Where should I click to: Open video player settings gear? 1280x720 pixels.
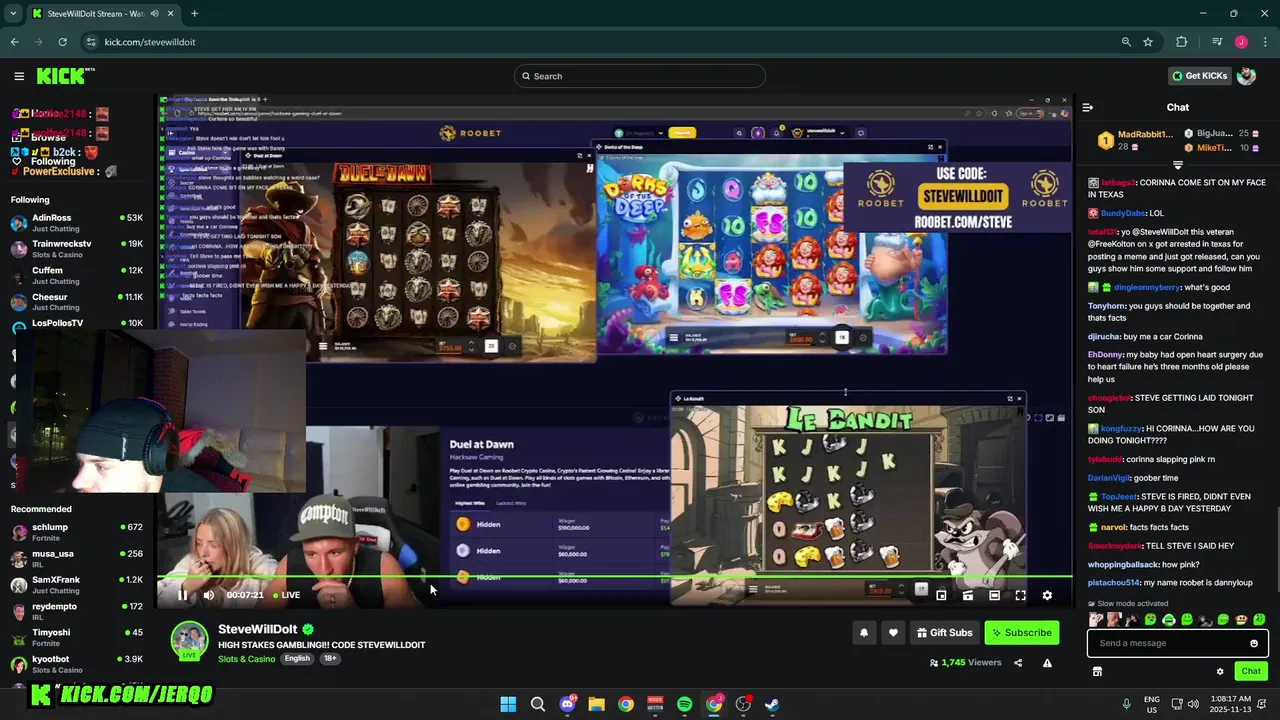coord(1047,595)
